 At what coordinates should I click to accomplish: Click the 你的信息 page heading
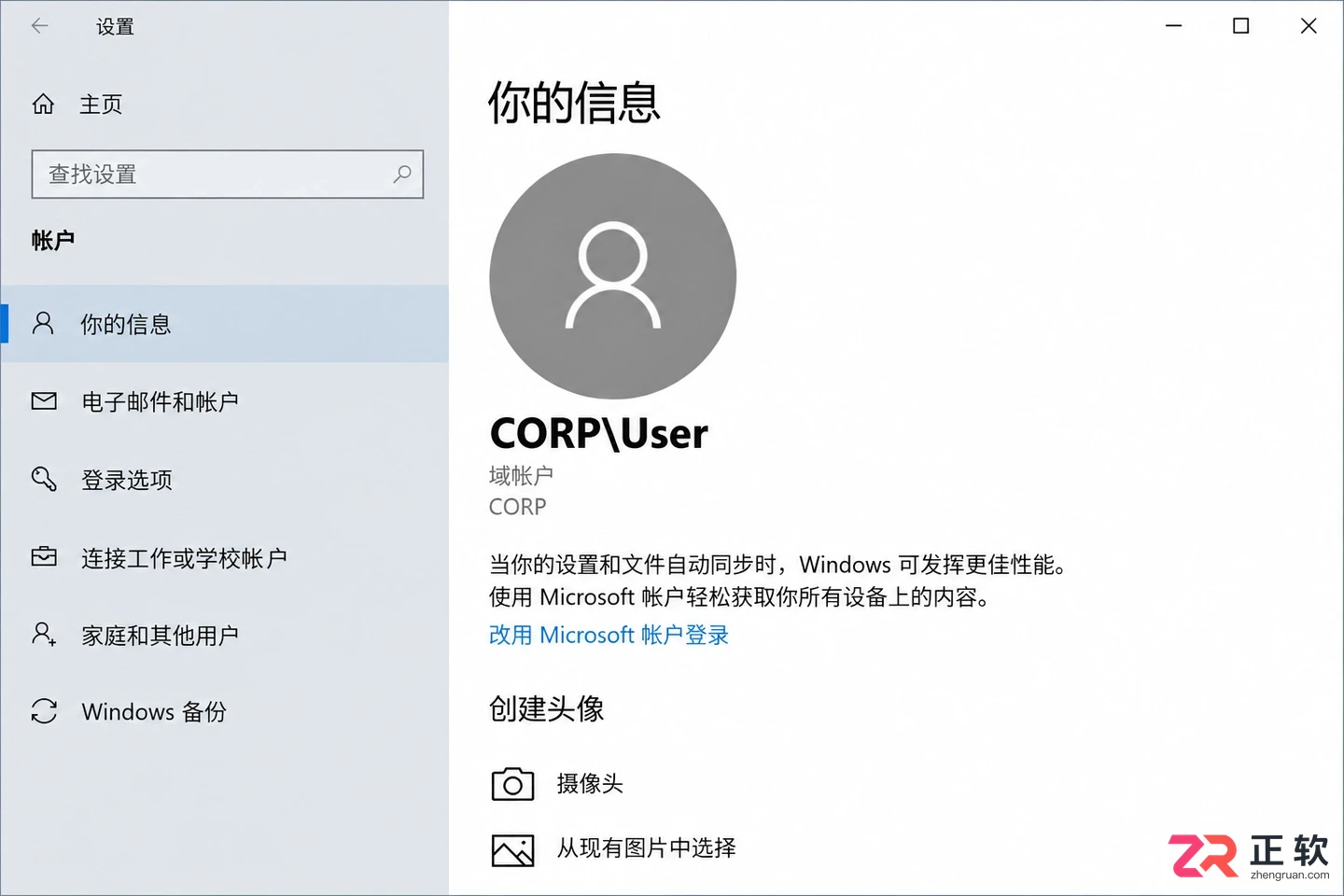point(574,103)
